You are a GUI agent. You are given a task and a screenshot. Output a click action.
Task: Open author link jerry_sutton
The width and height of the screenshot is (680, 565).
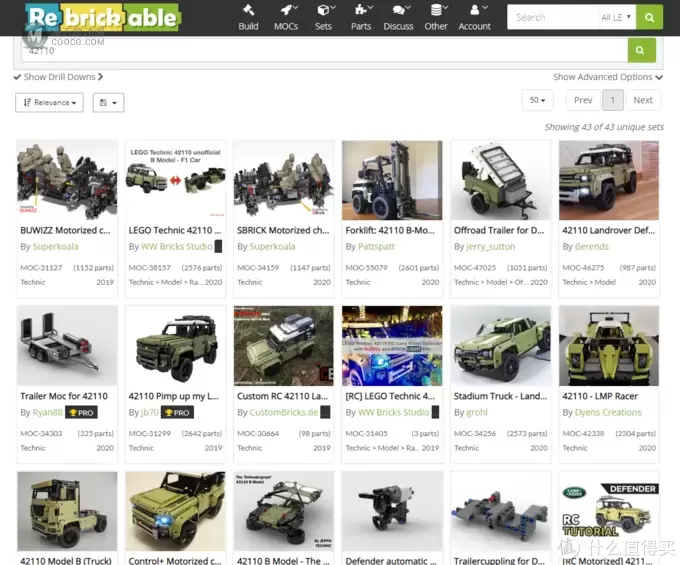point(491,246)
